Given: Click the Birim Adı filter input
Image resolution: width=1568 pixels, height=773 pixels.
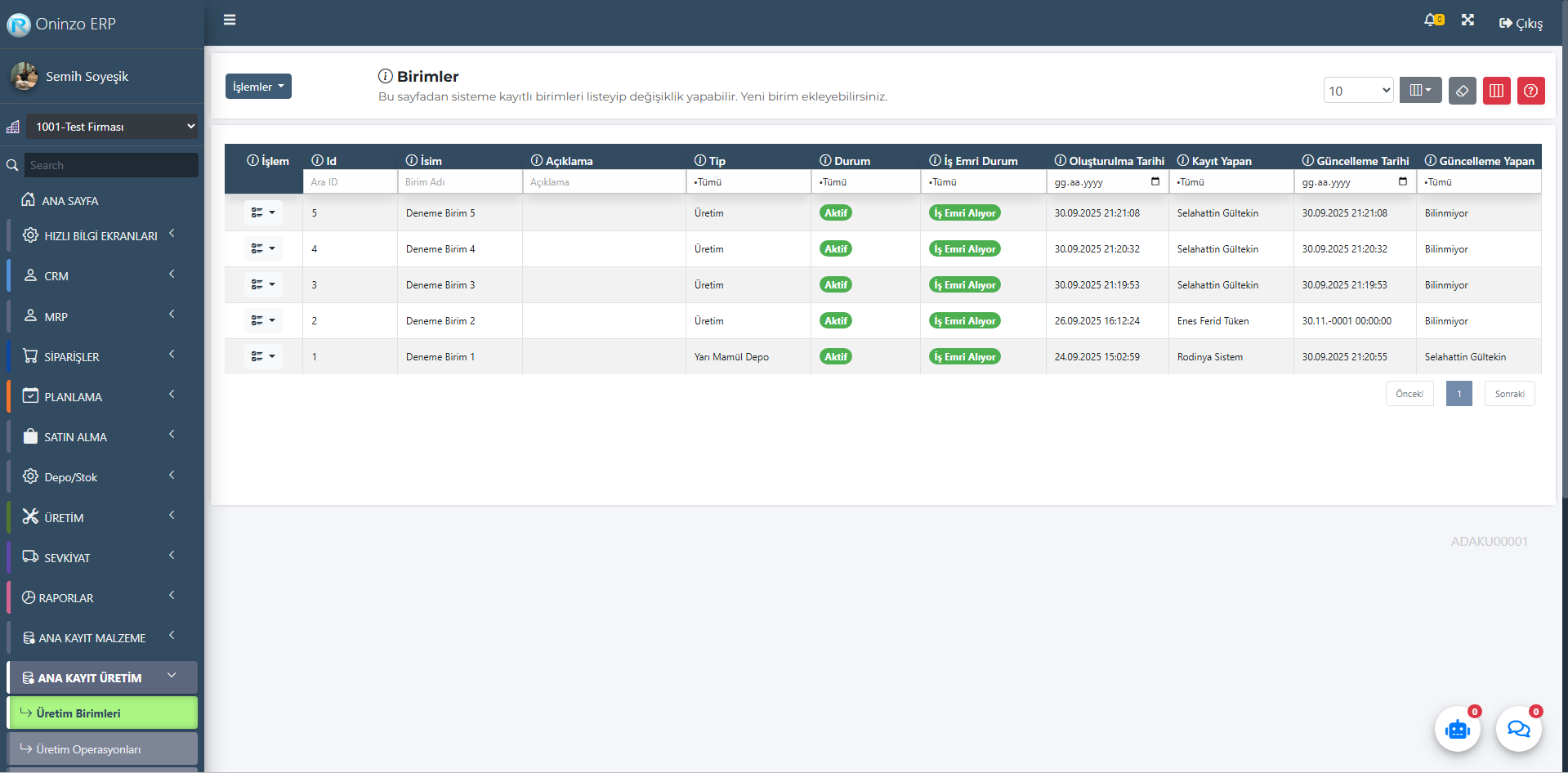Looking at the screenshot, I should coord(459,182).
